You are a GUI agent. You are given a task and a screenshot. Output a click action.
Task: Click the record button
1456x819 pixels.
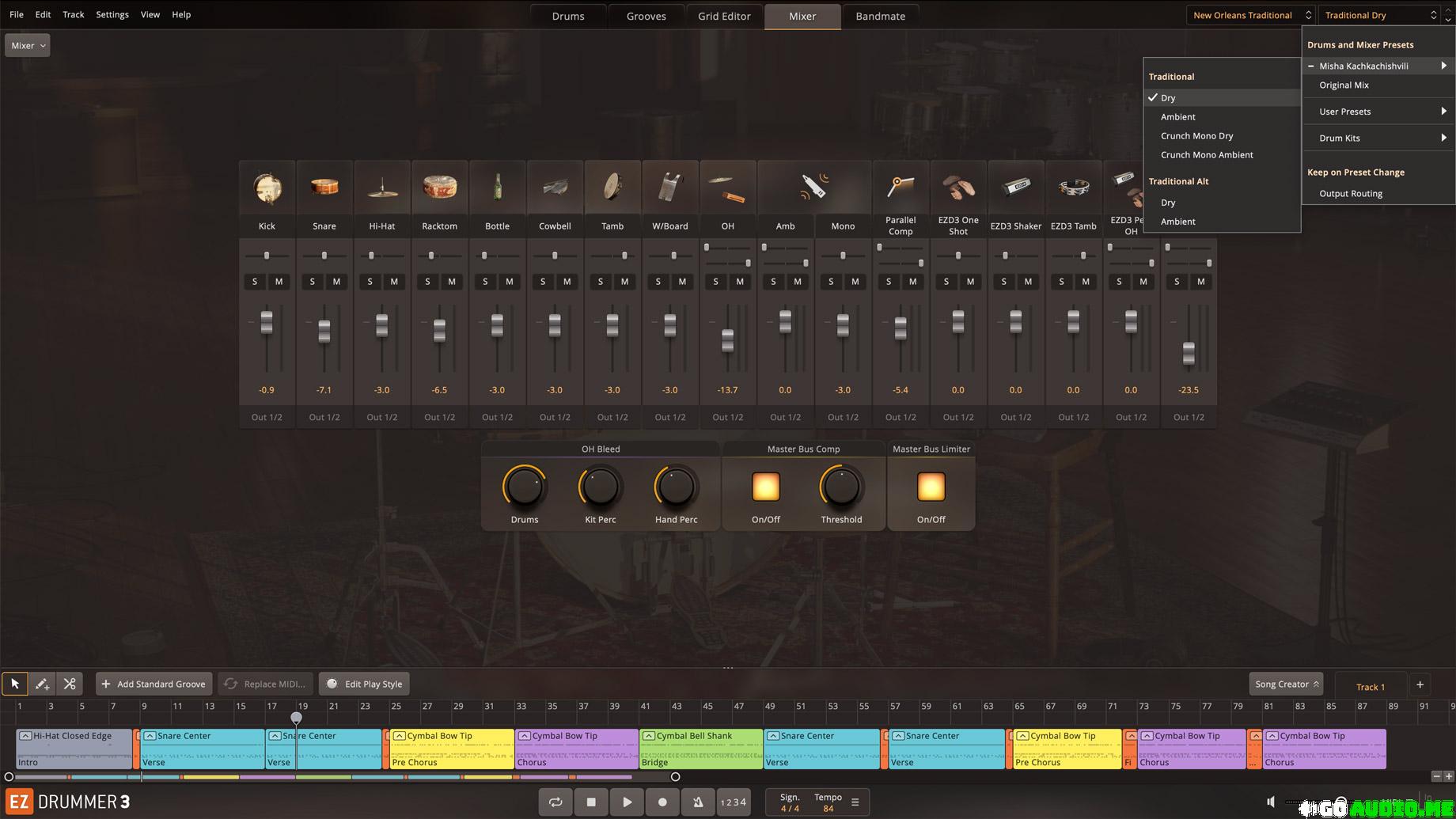[662, 802]
